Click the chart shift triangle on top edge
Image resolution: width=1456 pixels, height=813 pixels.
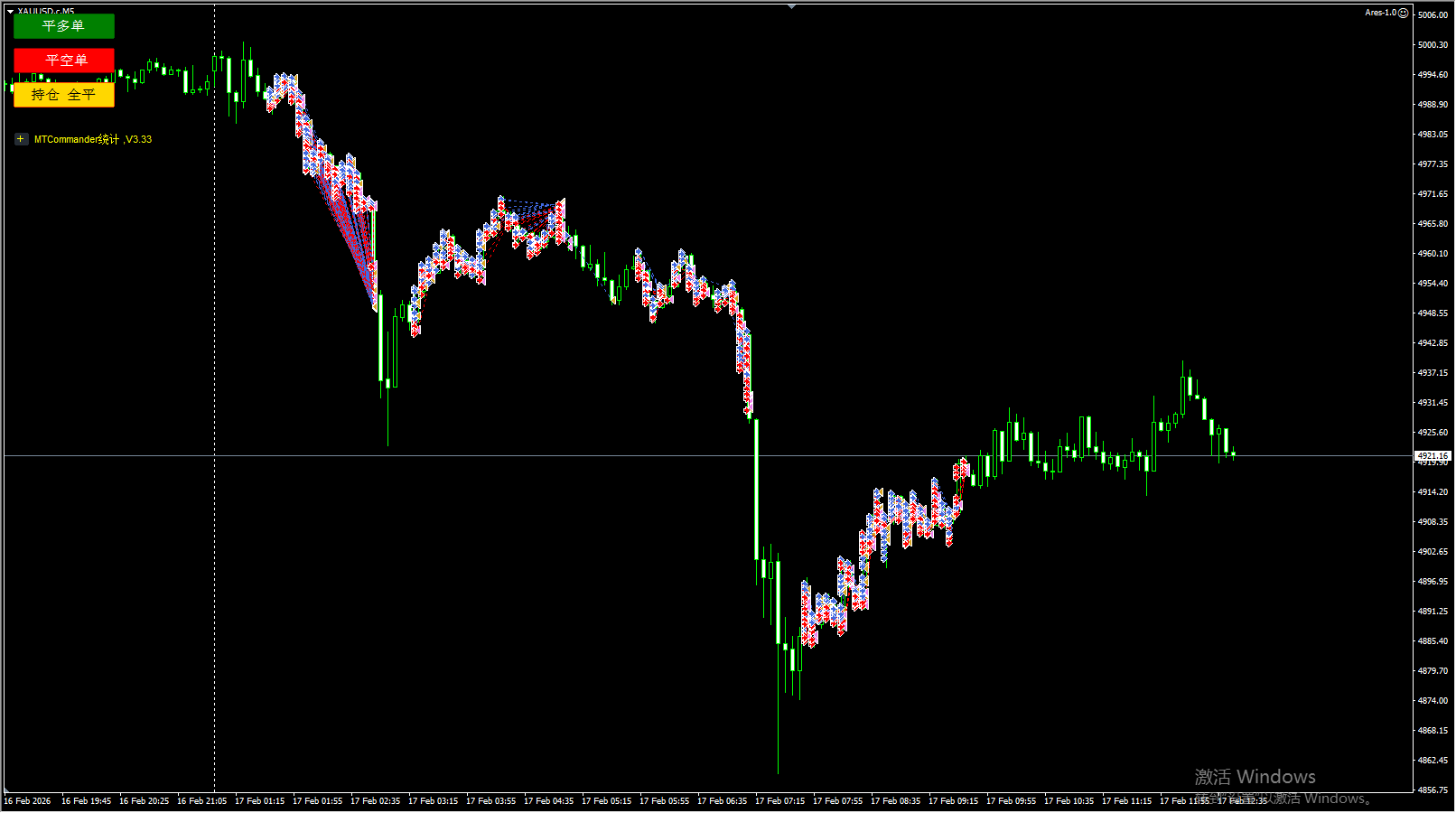tap(791, 6)
